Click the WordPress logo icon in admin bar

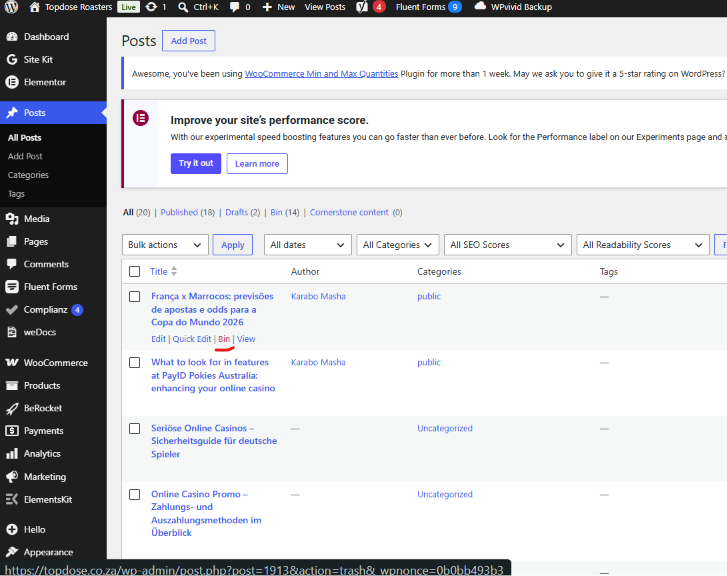pos(12,7)
